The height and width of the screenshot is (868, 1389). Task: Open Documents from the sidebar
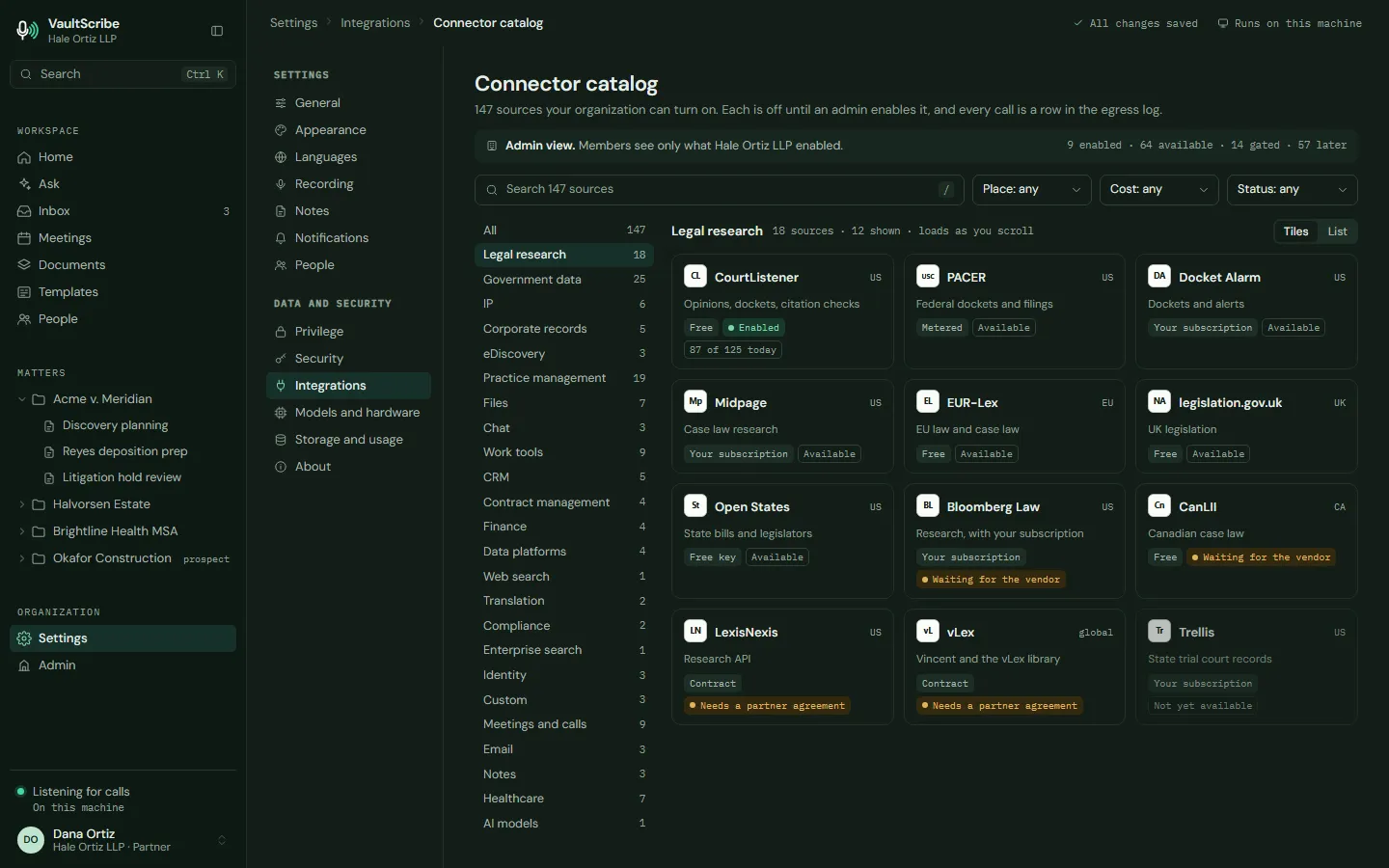point(123,265)
